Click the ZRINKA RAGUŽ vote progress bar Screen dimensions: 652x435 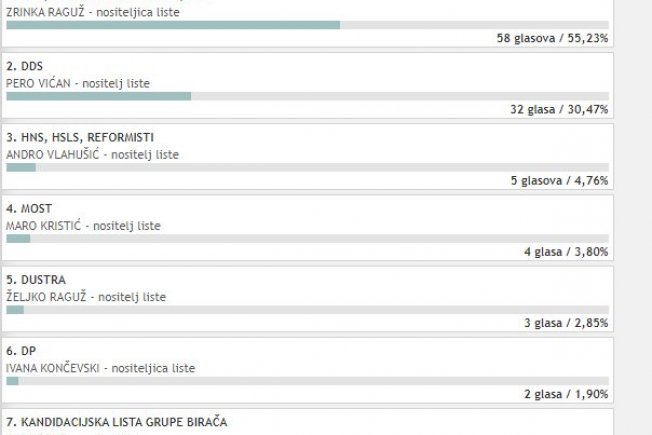click(307, 25)
